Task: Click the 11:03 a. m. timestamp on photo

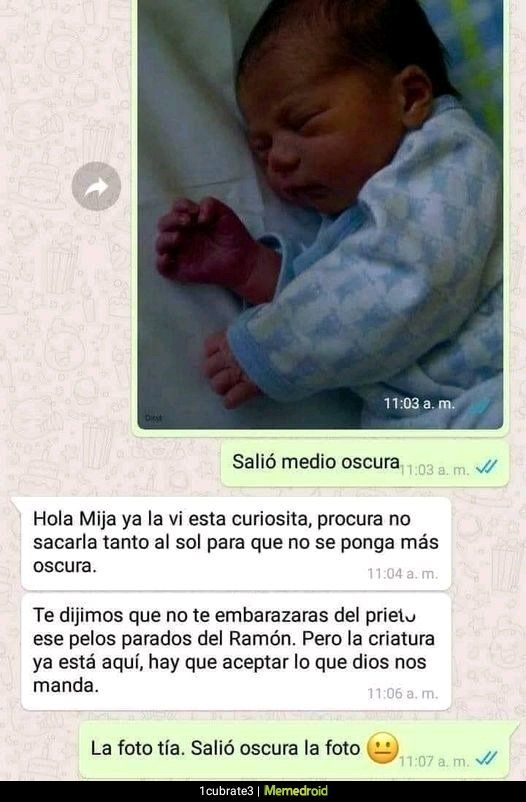Action: click(x=419, y=404)
